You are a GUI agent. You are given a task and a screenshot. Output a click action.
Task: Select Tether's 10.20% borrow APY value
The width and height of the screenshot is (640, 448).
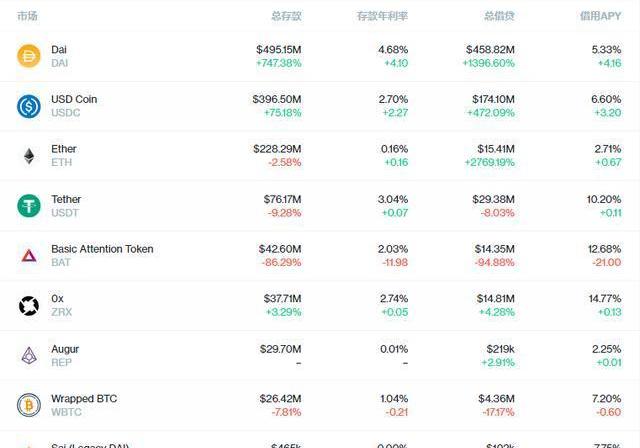click(x=602, y=199)
